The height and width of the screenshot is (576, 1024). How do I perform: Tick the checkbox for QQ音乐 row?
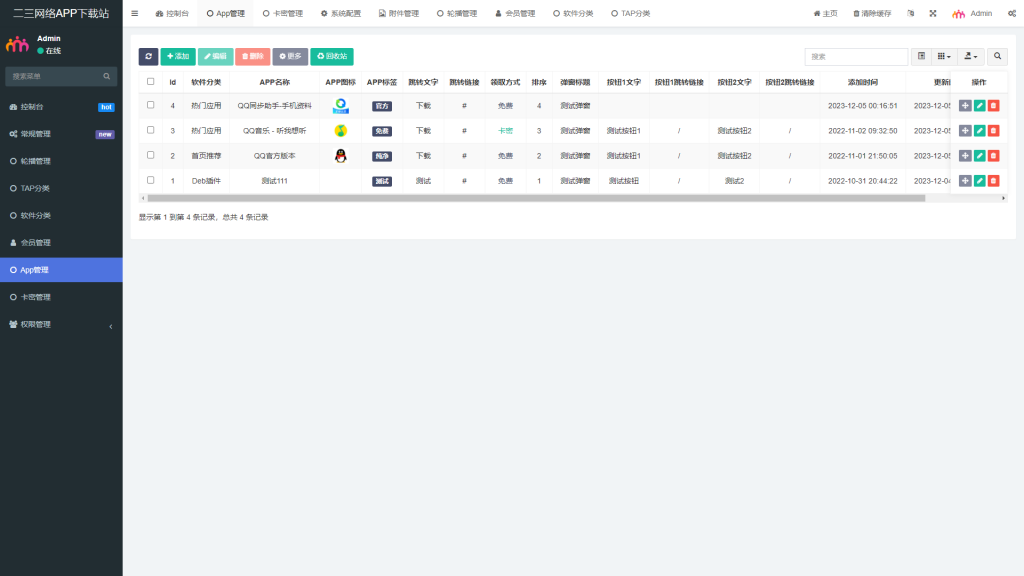pos(151,130)
